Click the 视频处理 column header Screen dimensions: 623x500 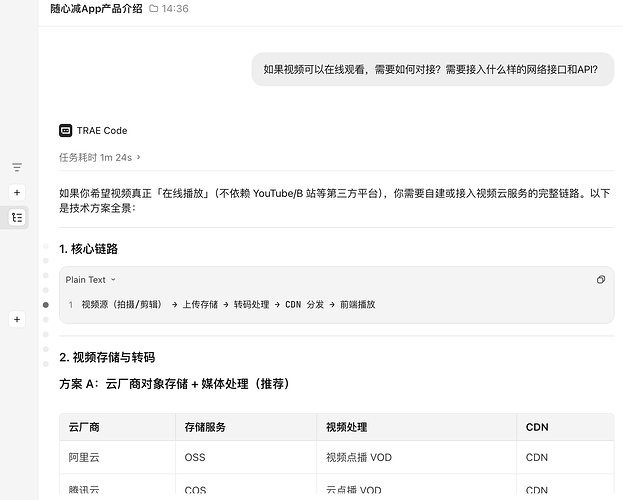(x=416, y=427)
